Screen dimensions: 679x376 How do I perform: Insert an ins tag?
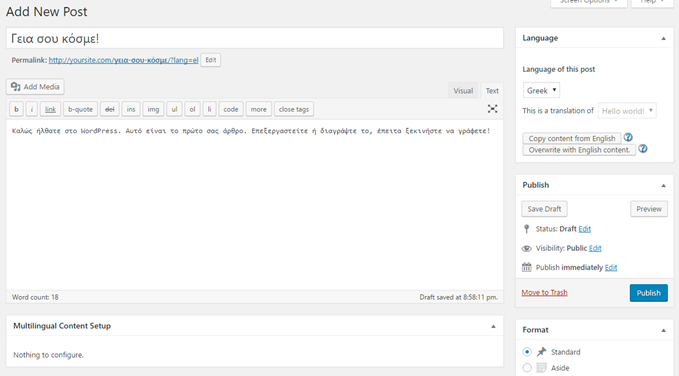point(131,109)
